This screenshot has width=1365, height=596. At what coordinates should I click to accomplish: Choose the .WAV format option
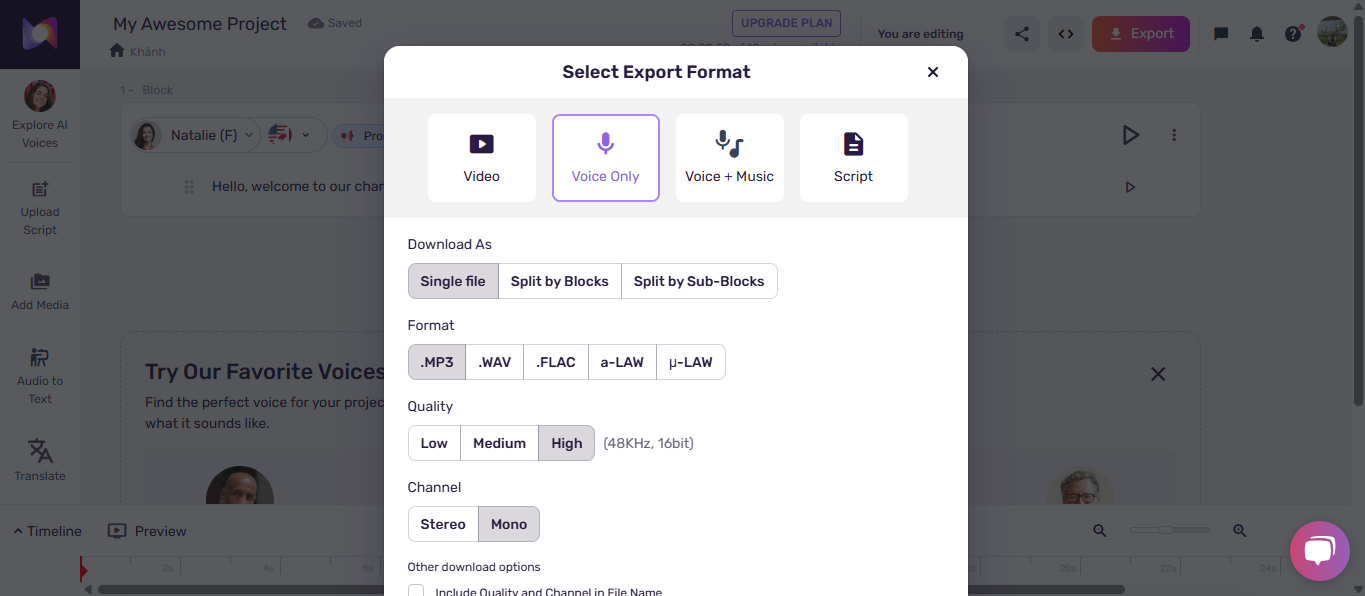(494, 362)
